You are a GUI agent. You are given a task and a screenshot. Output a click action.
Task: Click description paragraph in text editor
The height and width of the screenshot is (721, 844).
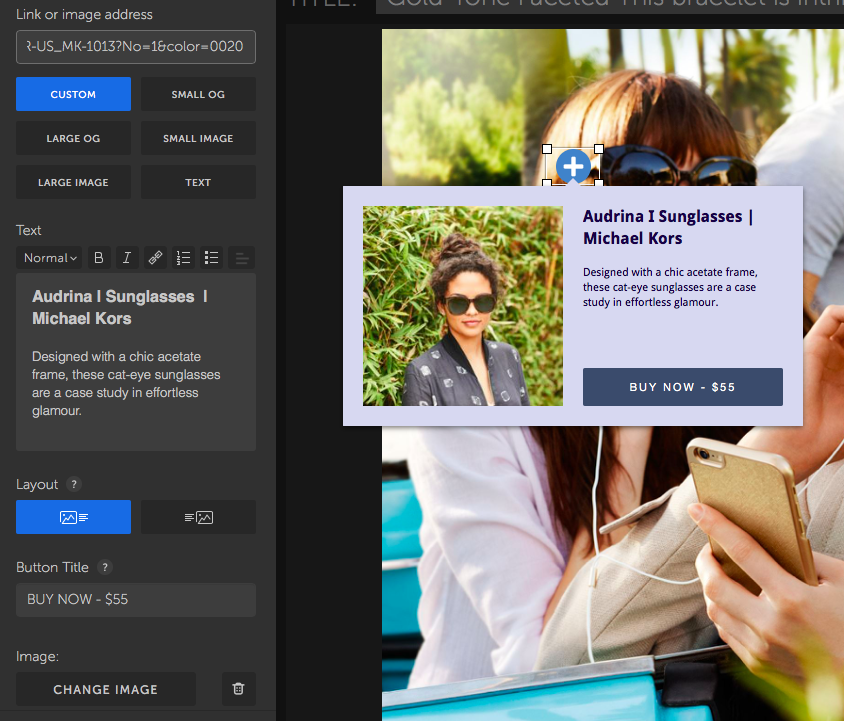point(126,383)
